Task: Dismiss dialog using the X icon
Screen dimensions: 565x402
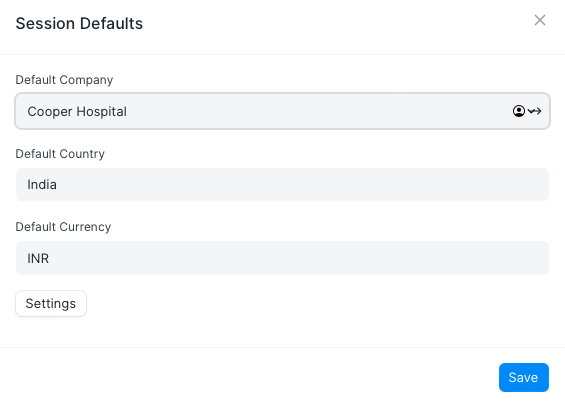Action: [x=539, y=20]
